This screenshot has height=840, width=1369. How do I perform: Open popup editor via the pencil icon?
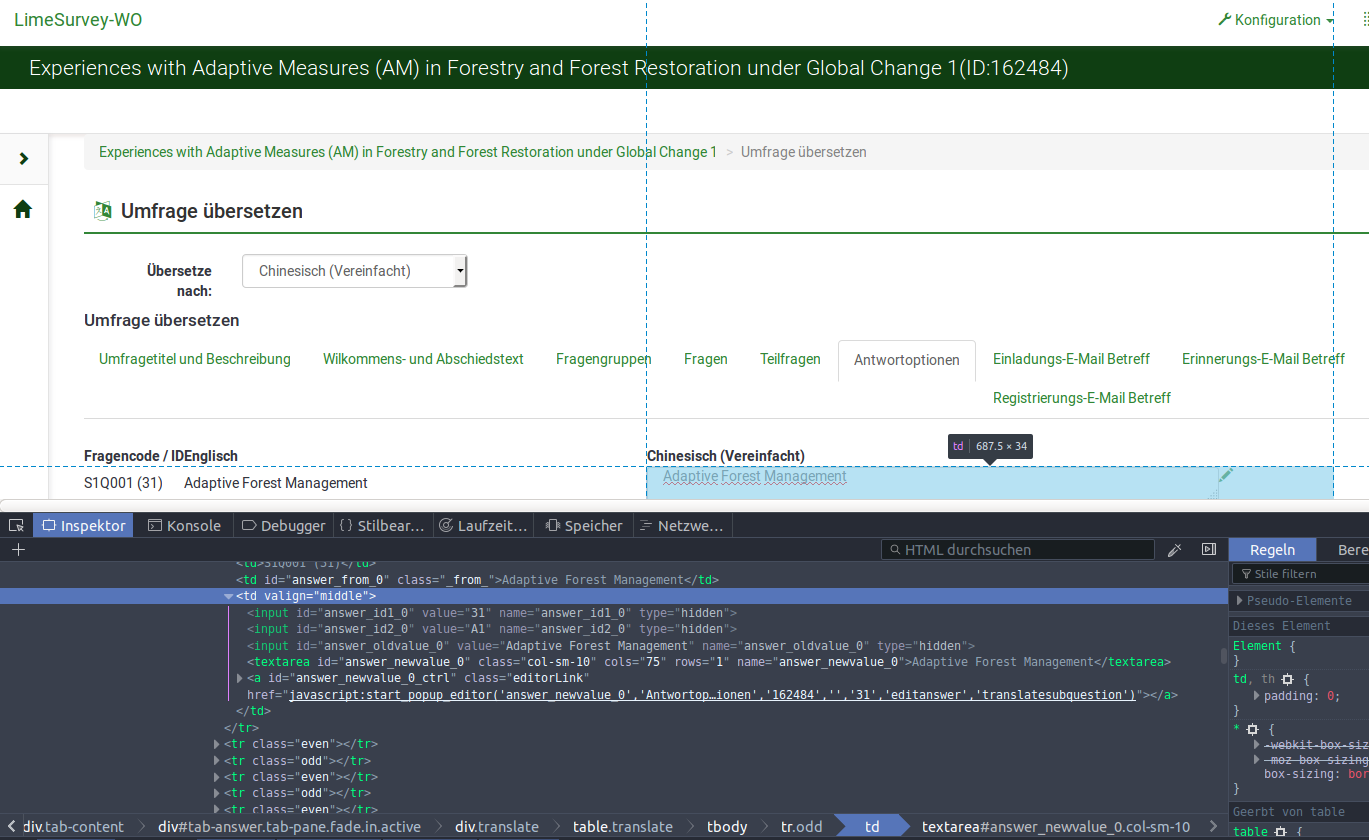pos(1226,475)
